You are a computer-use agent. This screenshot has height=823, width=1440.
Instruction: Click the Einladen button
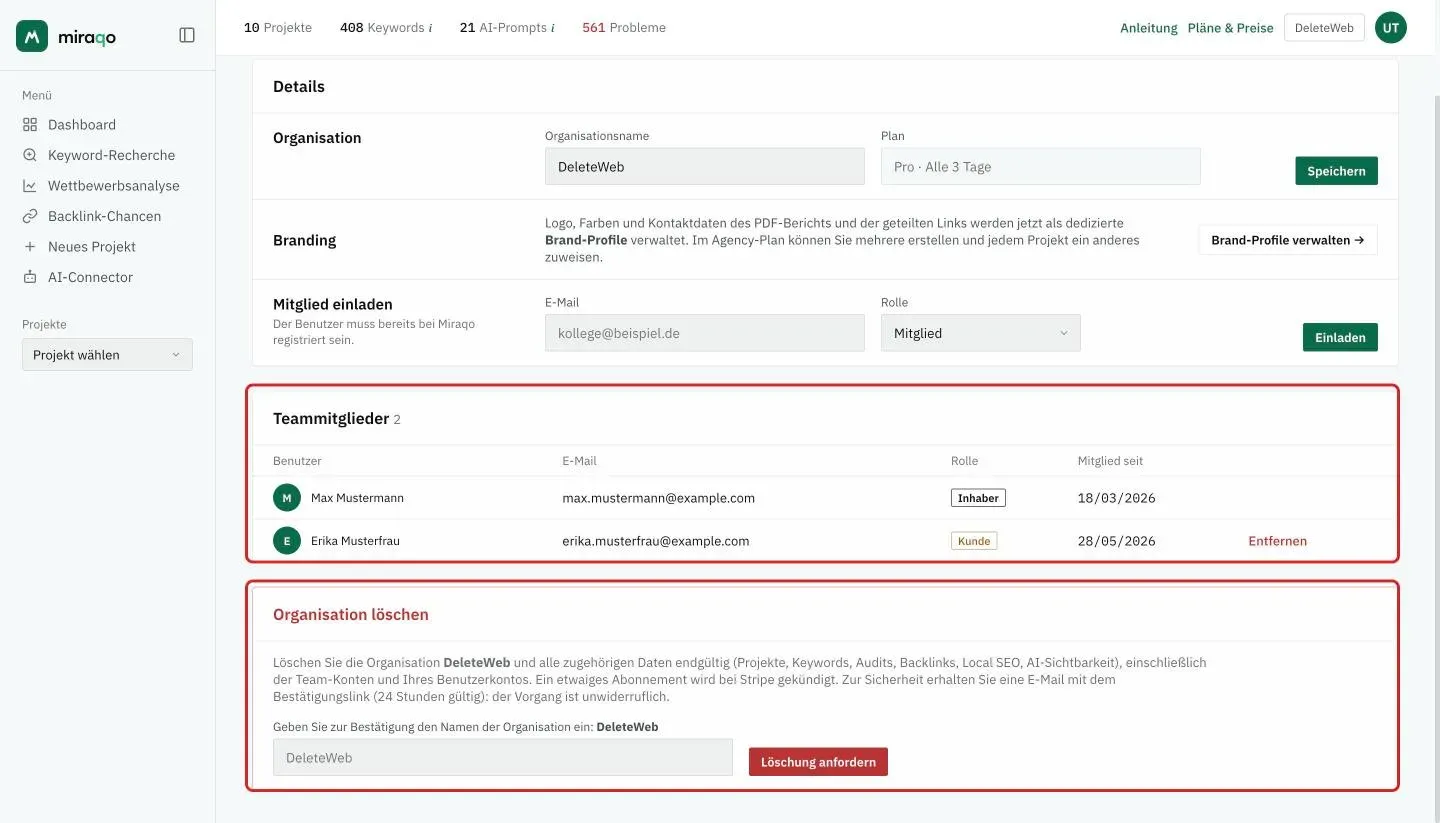click(1340, 337)
